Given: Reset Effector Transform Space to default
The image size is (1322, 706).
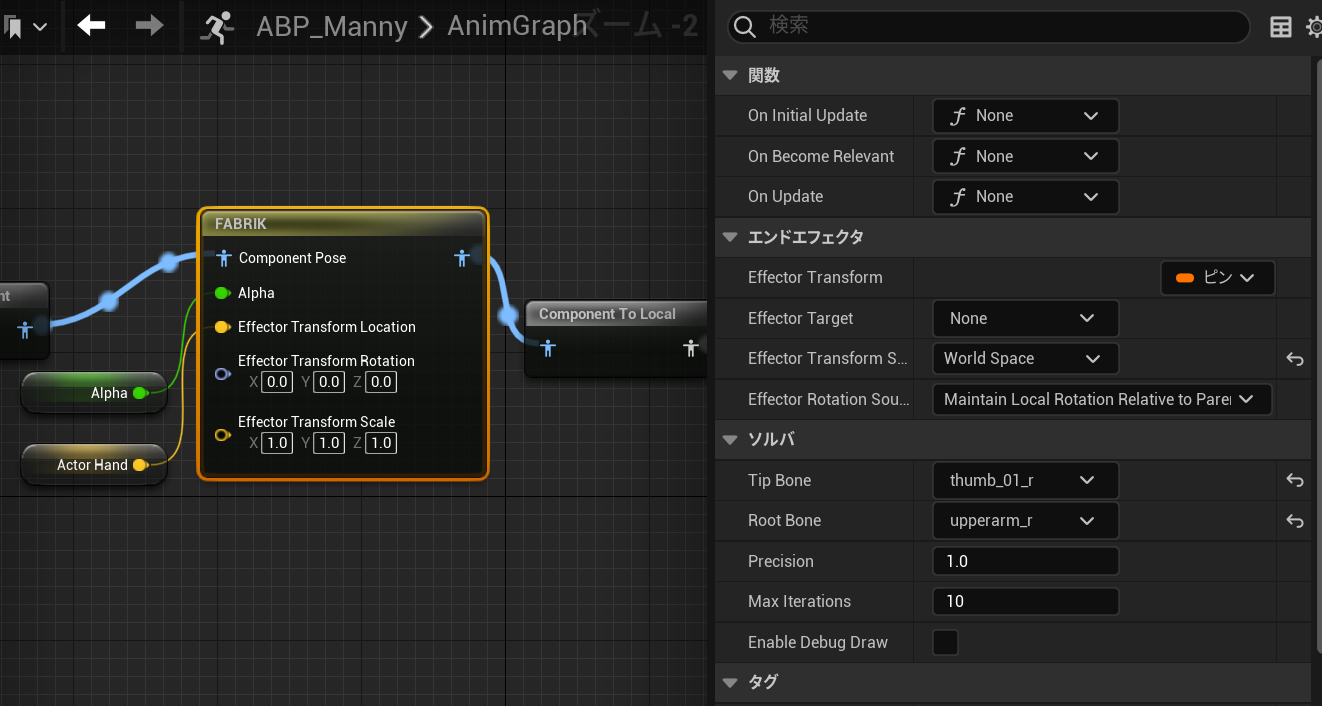Looking at the screenshot, I should [1295, 359].
